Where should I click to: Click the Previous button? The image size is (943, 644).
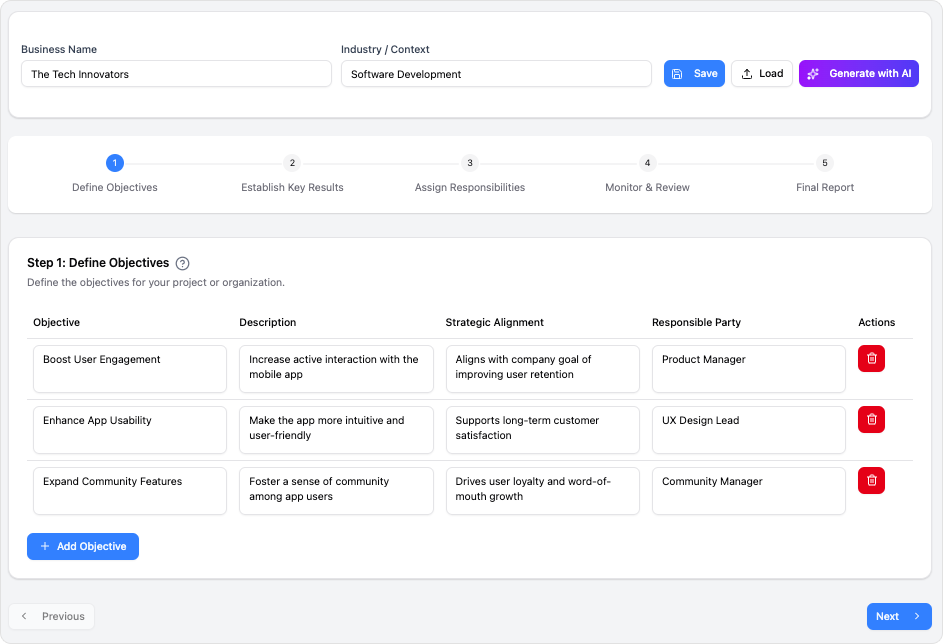tap(52, 616)
